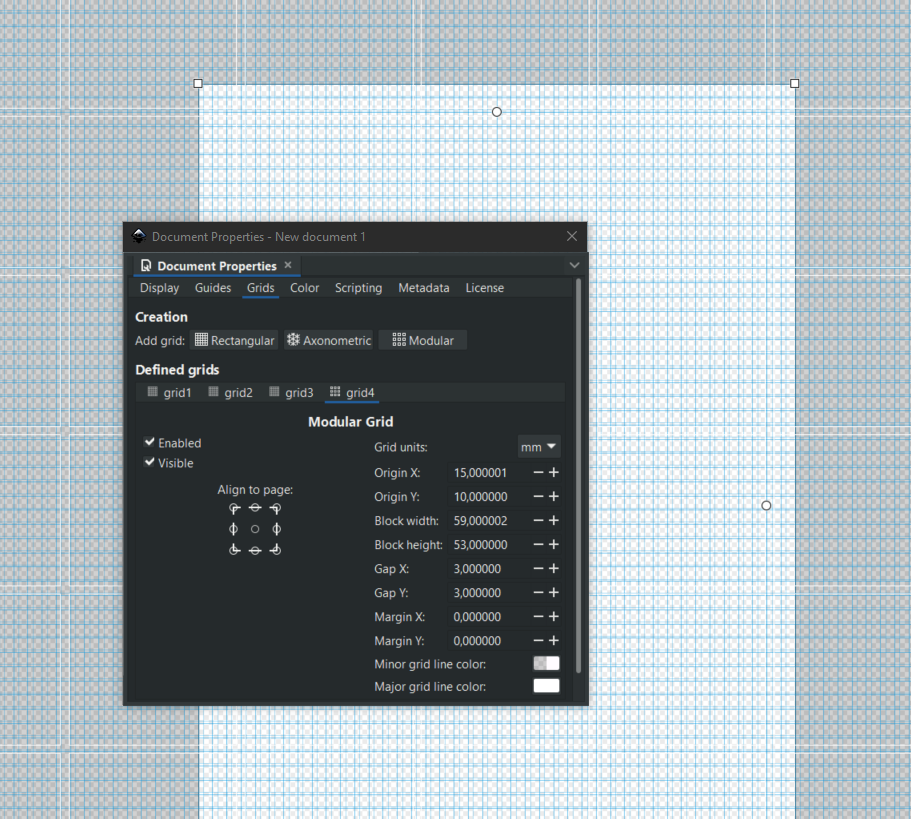Viewport: 911px width, 819px height.
Task: Decrease Block height with minus button
Action: point(538,544)
